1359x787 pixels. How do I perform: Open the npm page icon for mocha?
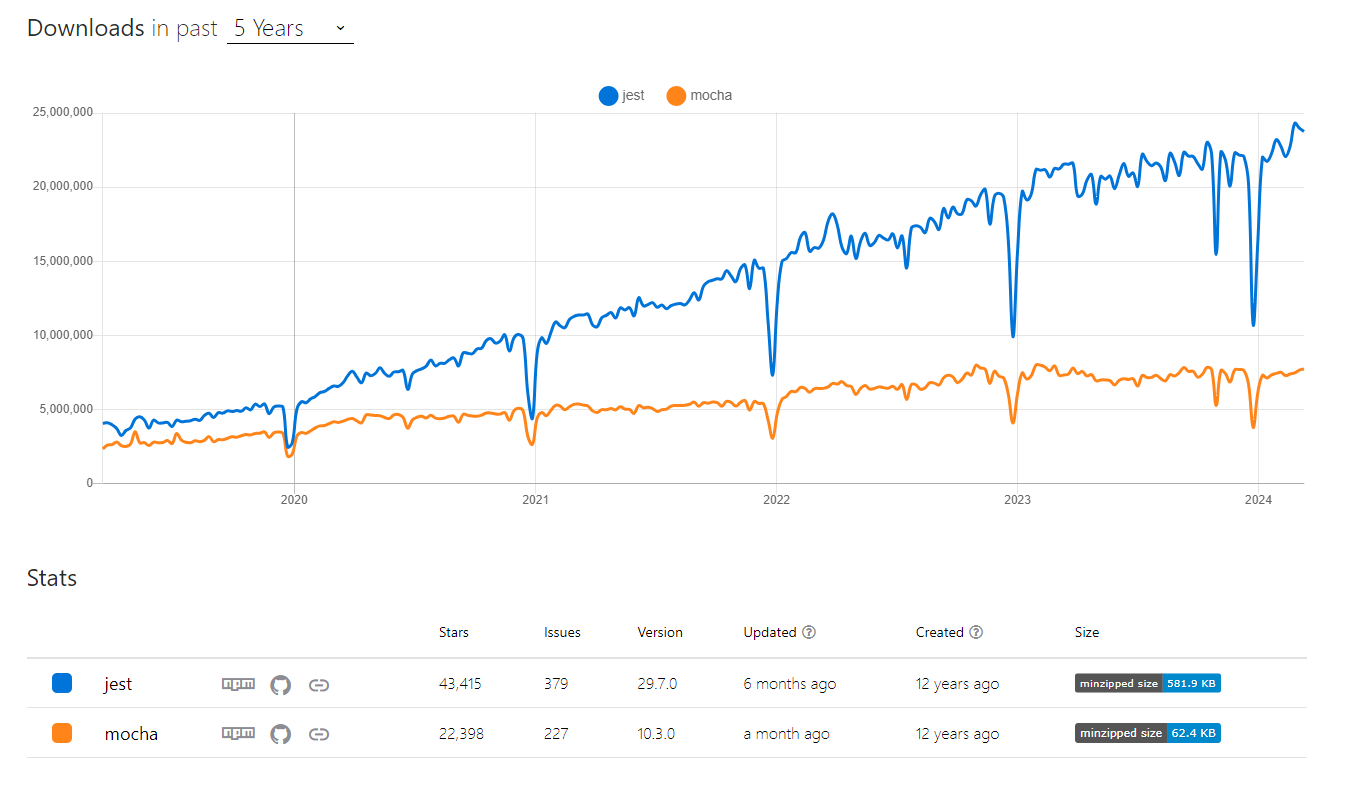(238, 734)
